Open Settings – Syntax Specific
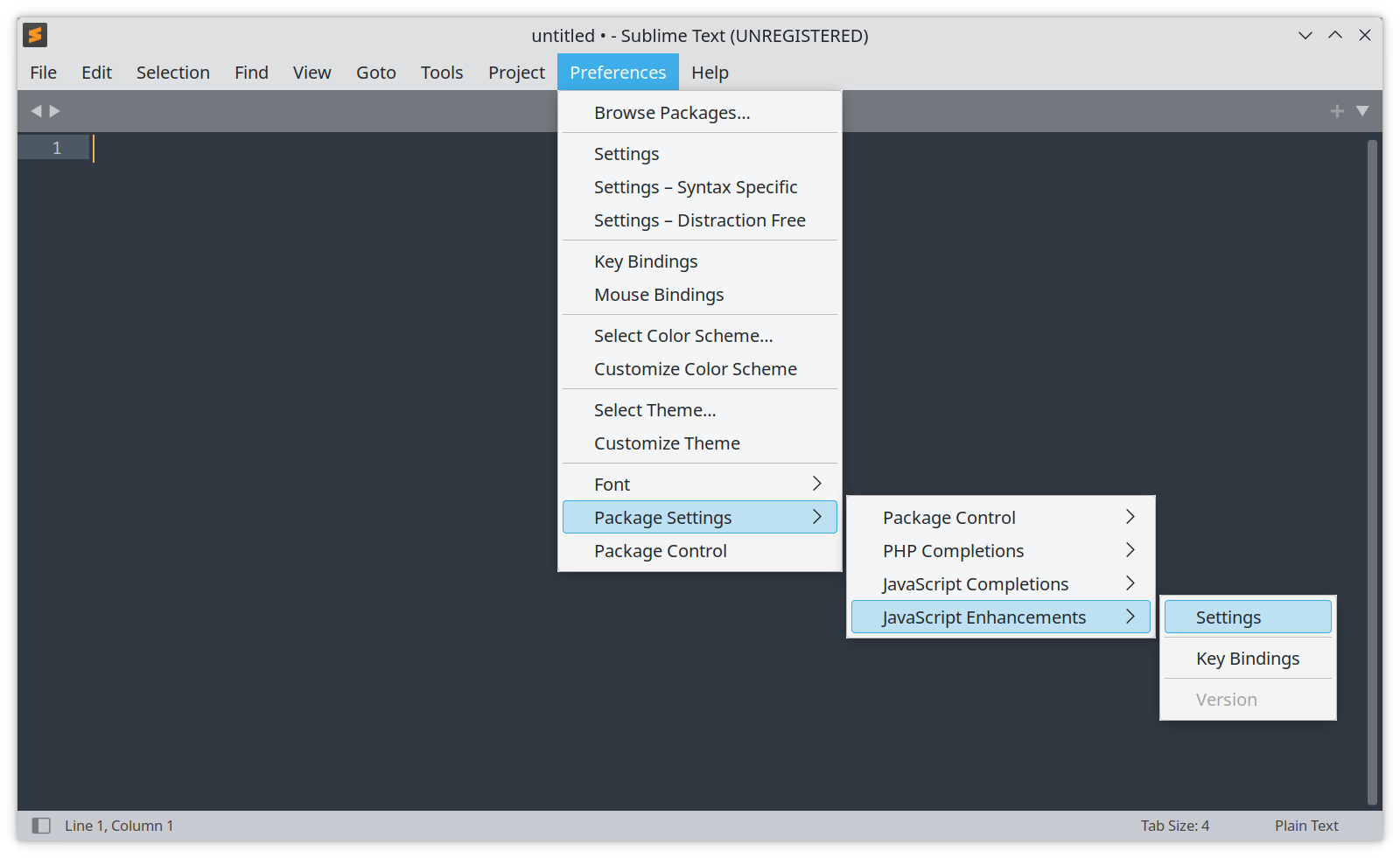Viewport: 1400px width, 858px height. (700, 187)
